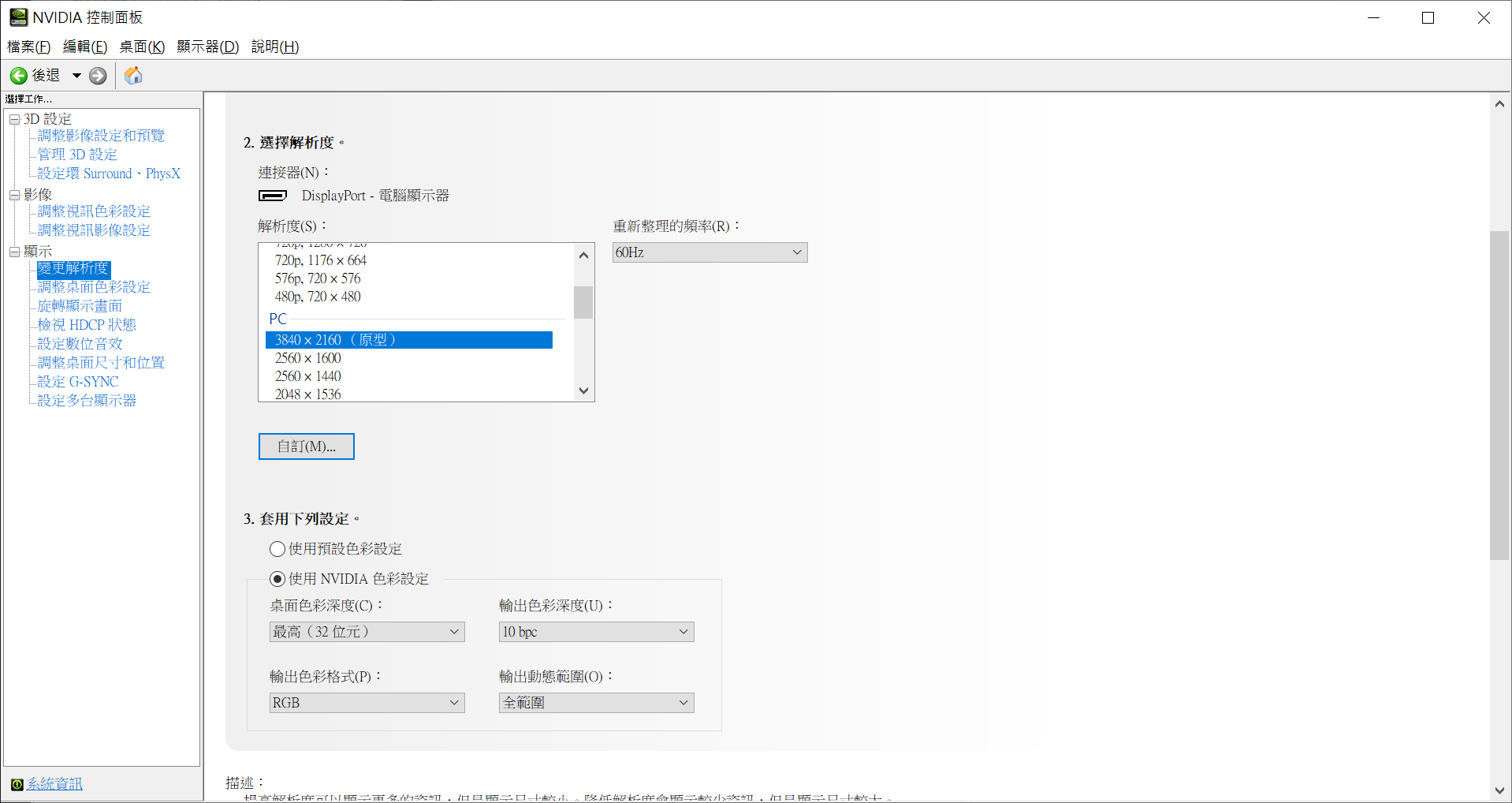Click main panel scroll down arrow
This screenshot has height=803, width=1512.
pyautogui.click(x=1499, y=790)
